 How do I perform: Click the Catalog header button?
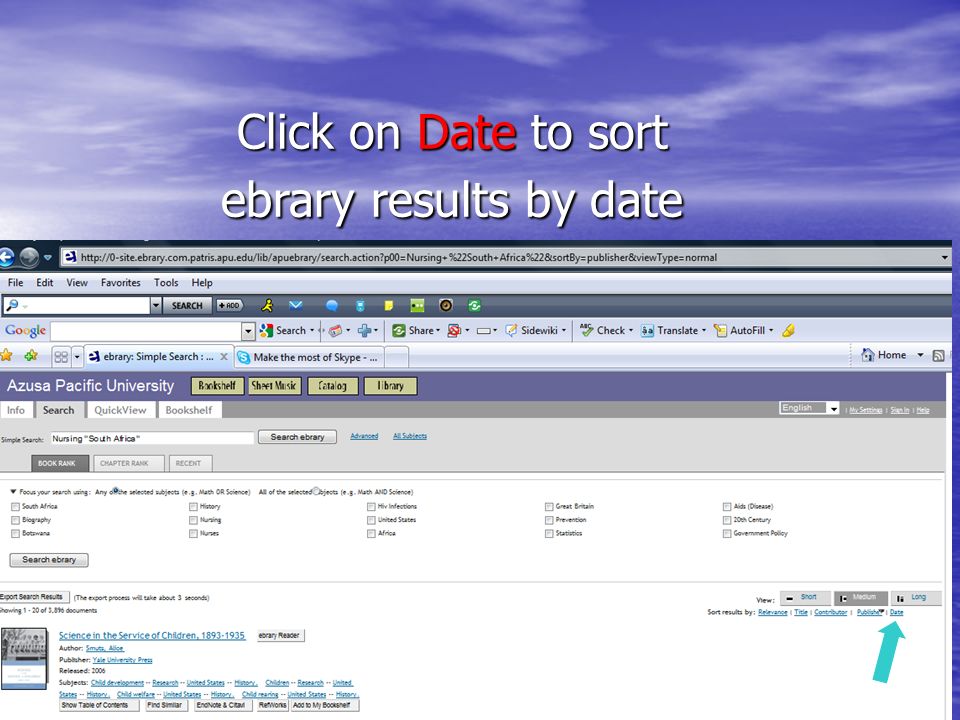coord(332,386)
